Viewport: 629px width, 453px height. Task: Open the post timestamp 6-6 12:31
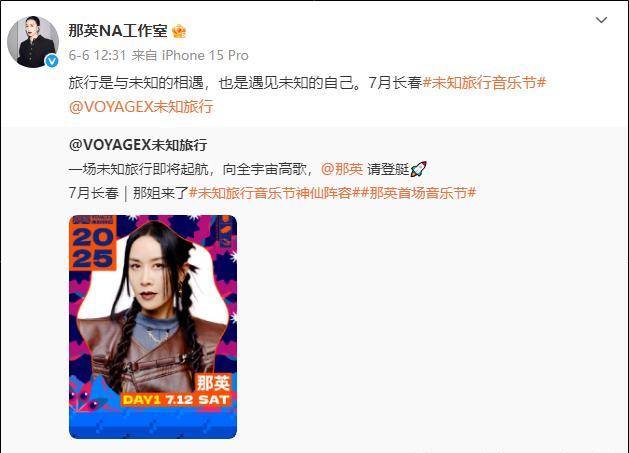[x=97, y=55]
